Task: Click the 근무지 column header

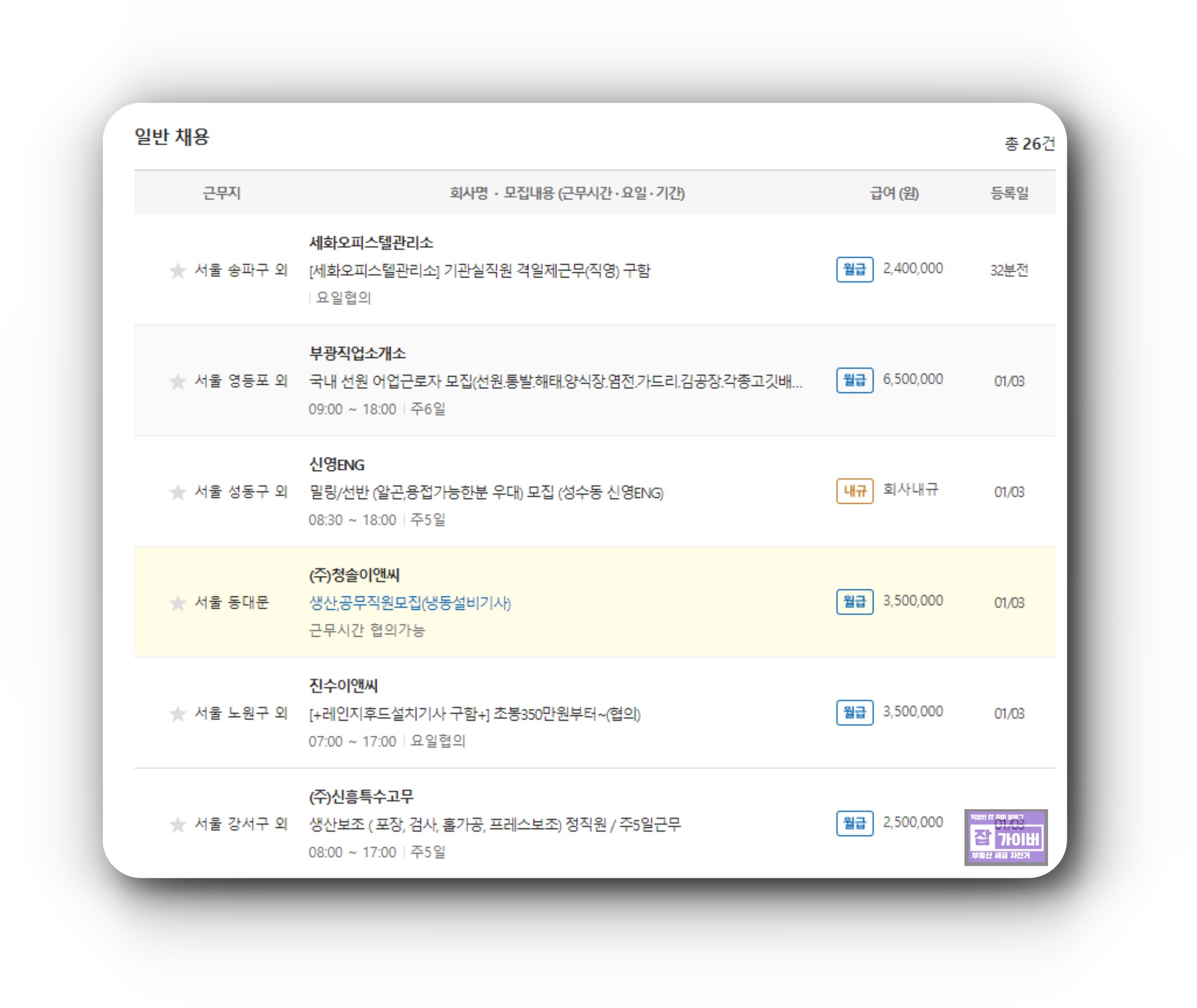Action: pos(222,193)
